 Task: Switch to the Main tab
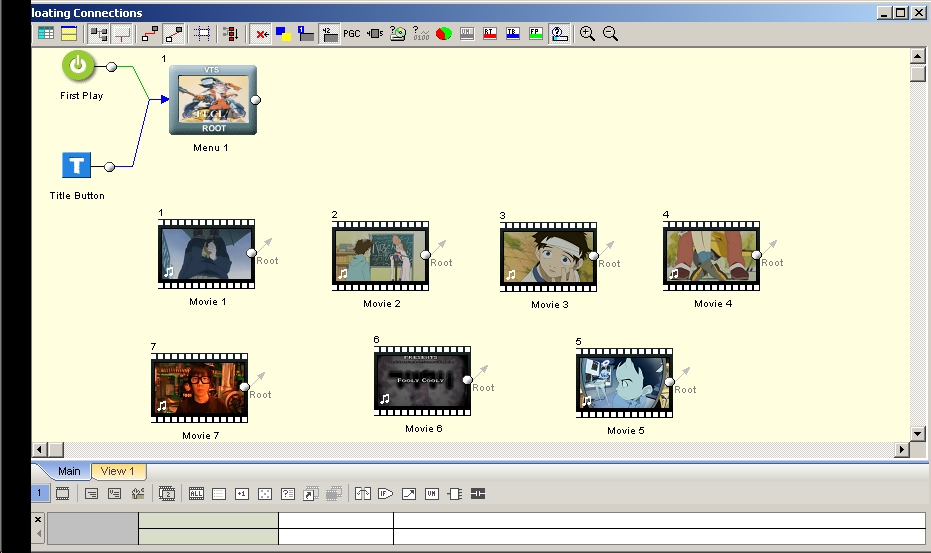point(69,471)
